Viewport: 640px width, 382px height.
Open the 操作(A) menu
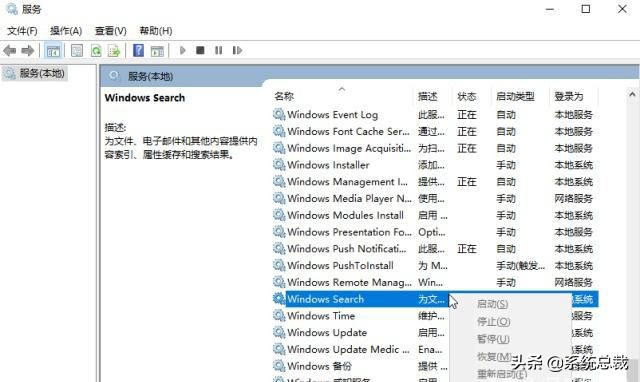pyautogui.click(x=66, y=31)
